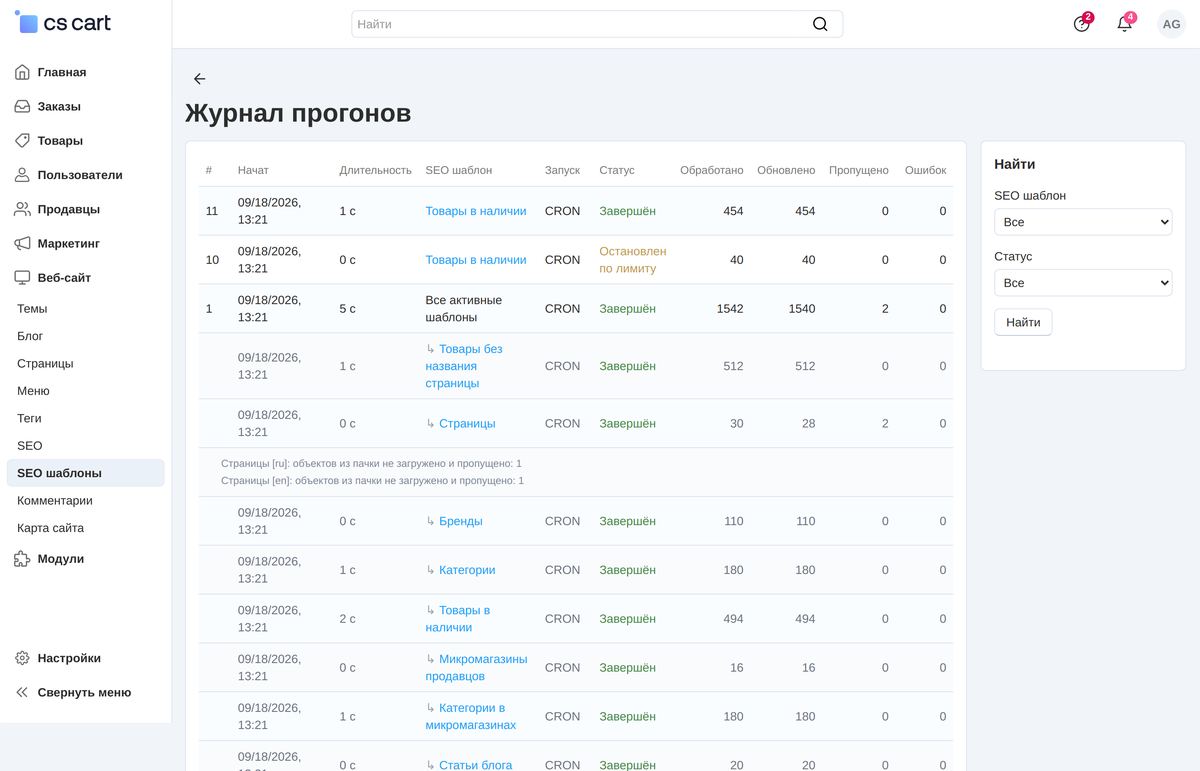This screenshot has height=771, width=1200.
Task: Click the Пользователи person icon
Action: (x=22, y=175)
